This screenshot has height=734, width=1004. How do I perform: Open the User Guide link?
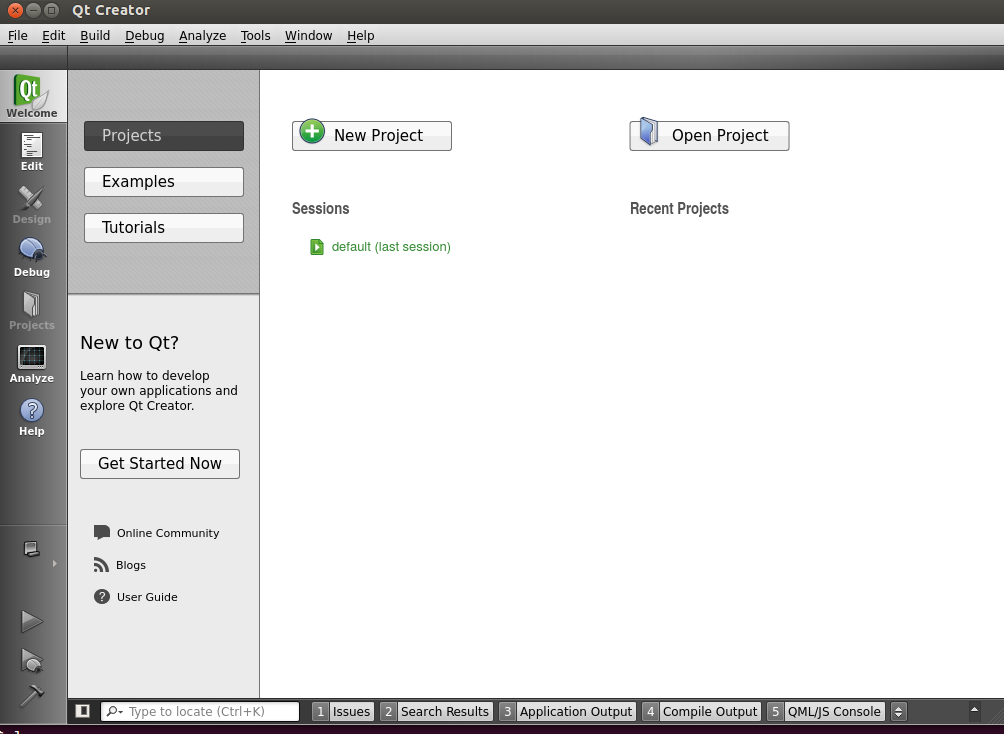(x=147, y=597)
